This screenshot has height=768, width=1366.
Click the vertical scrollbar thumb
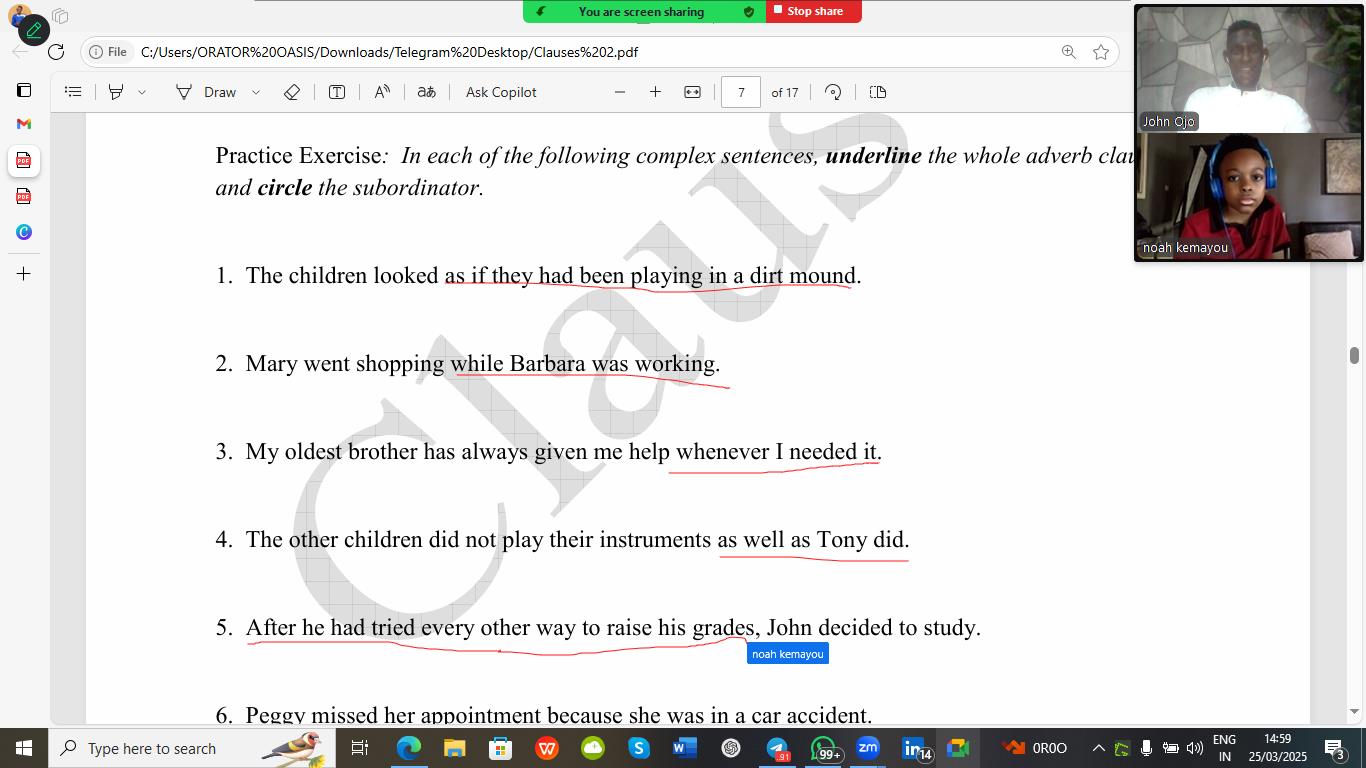tap(1354, 356)
